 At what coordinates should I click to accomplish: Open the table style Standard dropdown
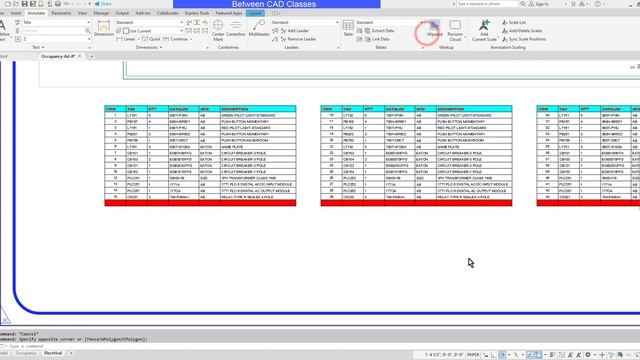click(389, 22)
